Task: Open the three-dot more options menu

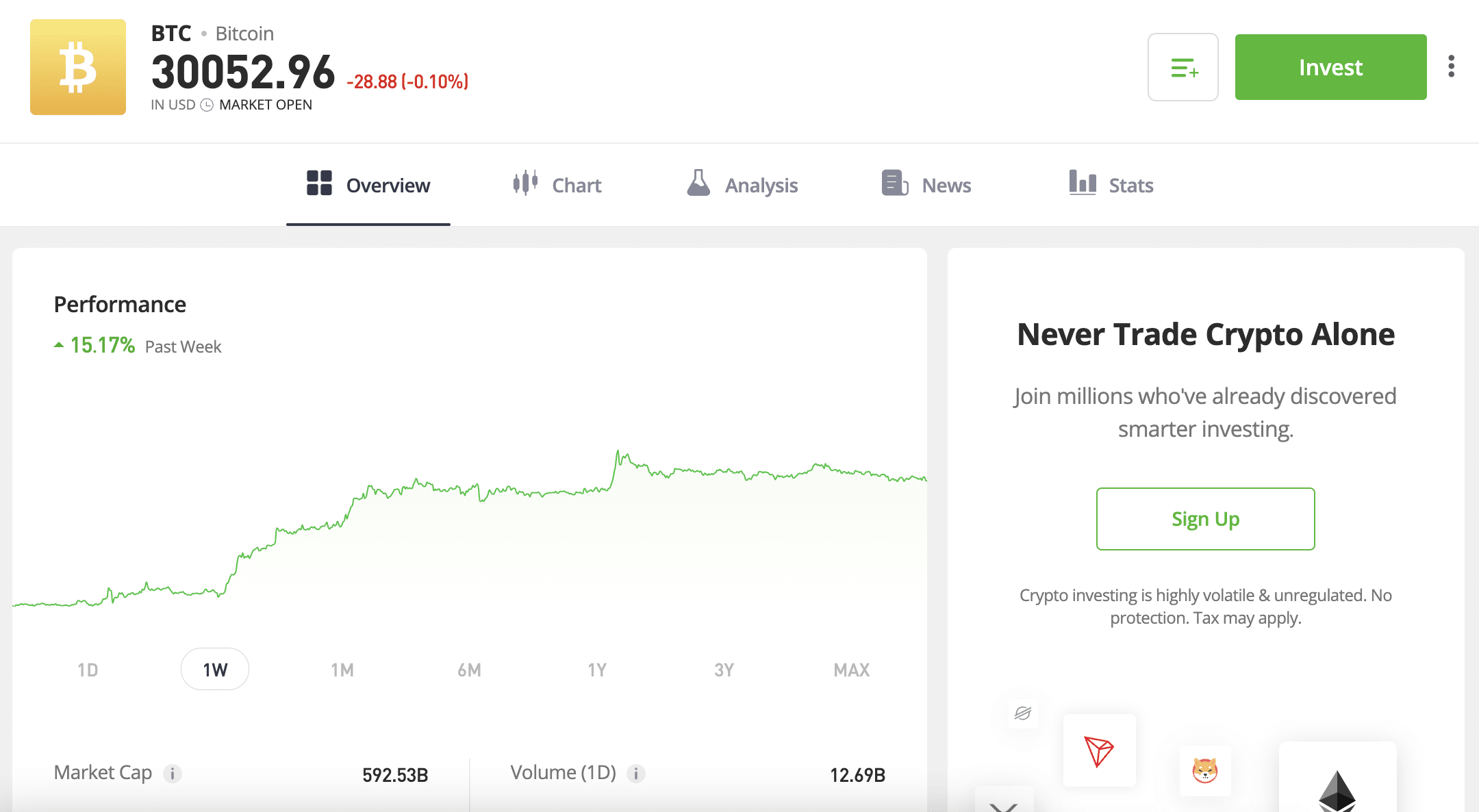Action: pos(1451,66)
